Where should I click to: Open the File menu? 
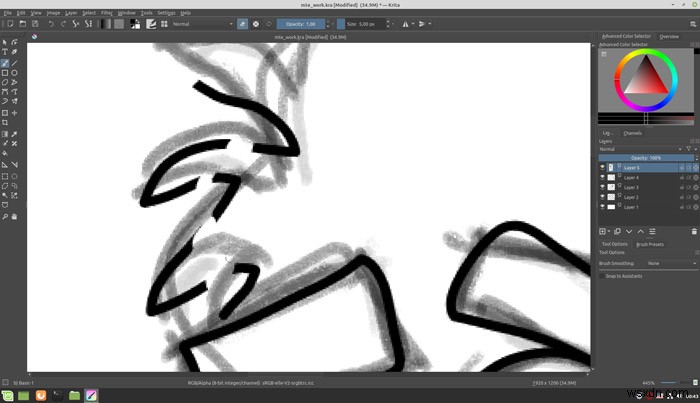coord(8,13)
